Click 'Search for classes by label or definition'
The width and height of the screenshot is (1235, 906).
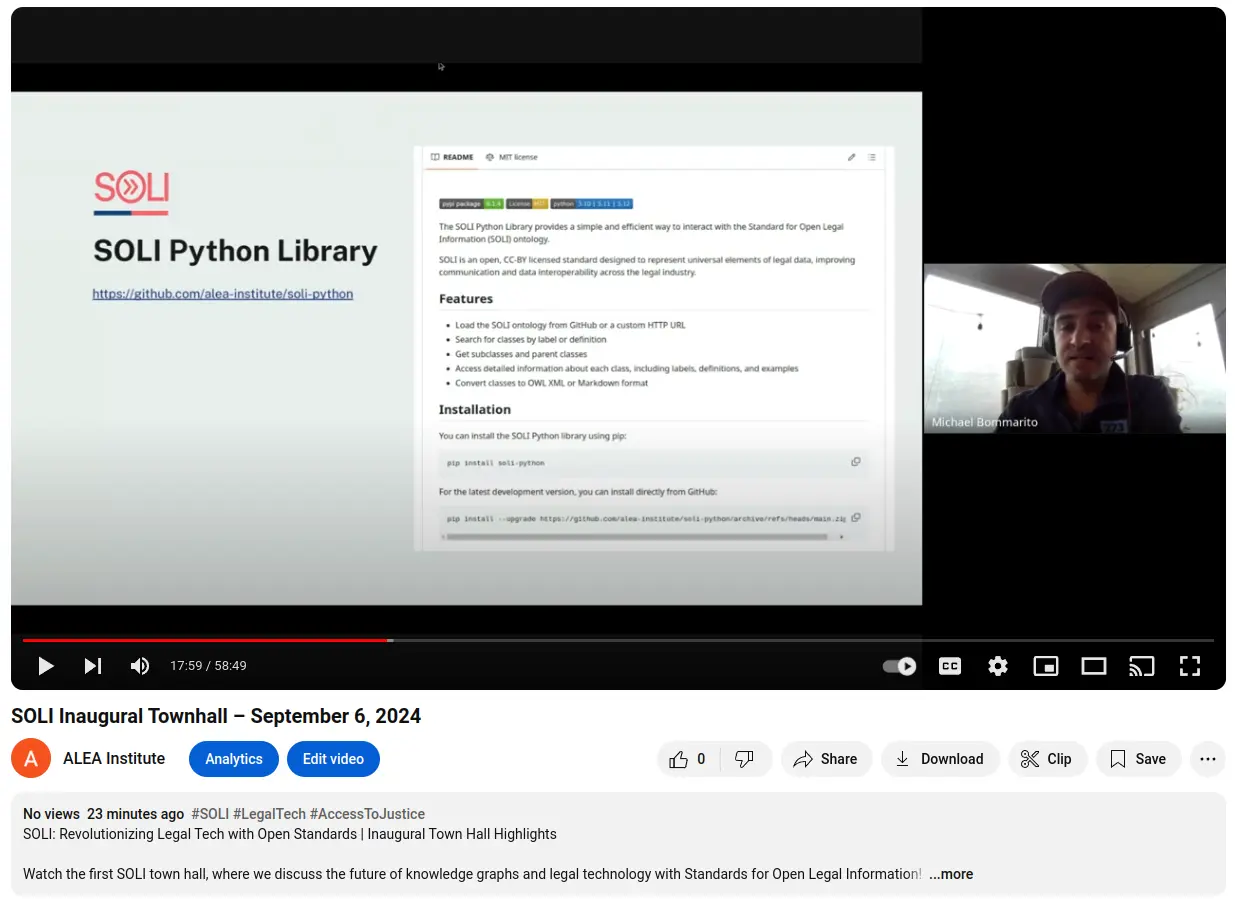click(x=531, y=339)
